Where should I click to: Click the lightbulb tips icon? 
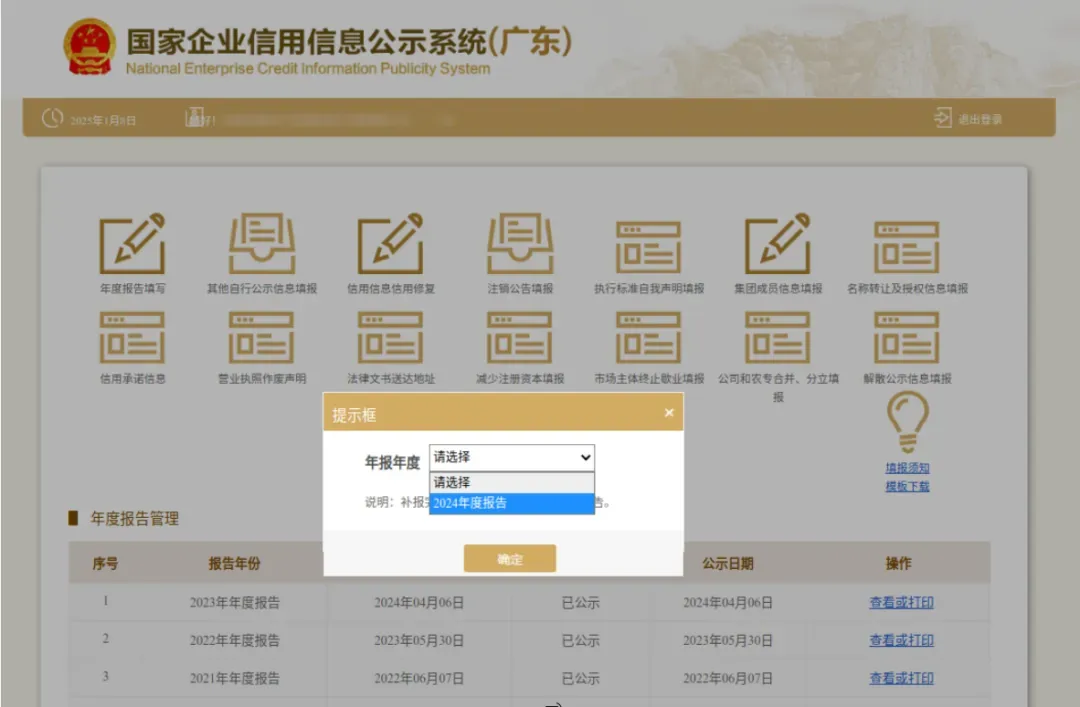907,420
